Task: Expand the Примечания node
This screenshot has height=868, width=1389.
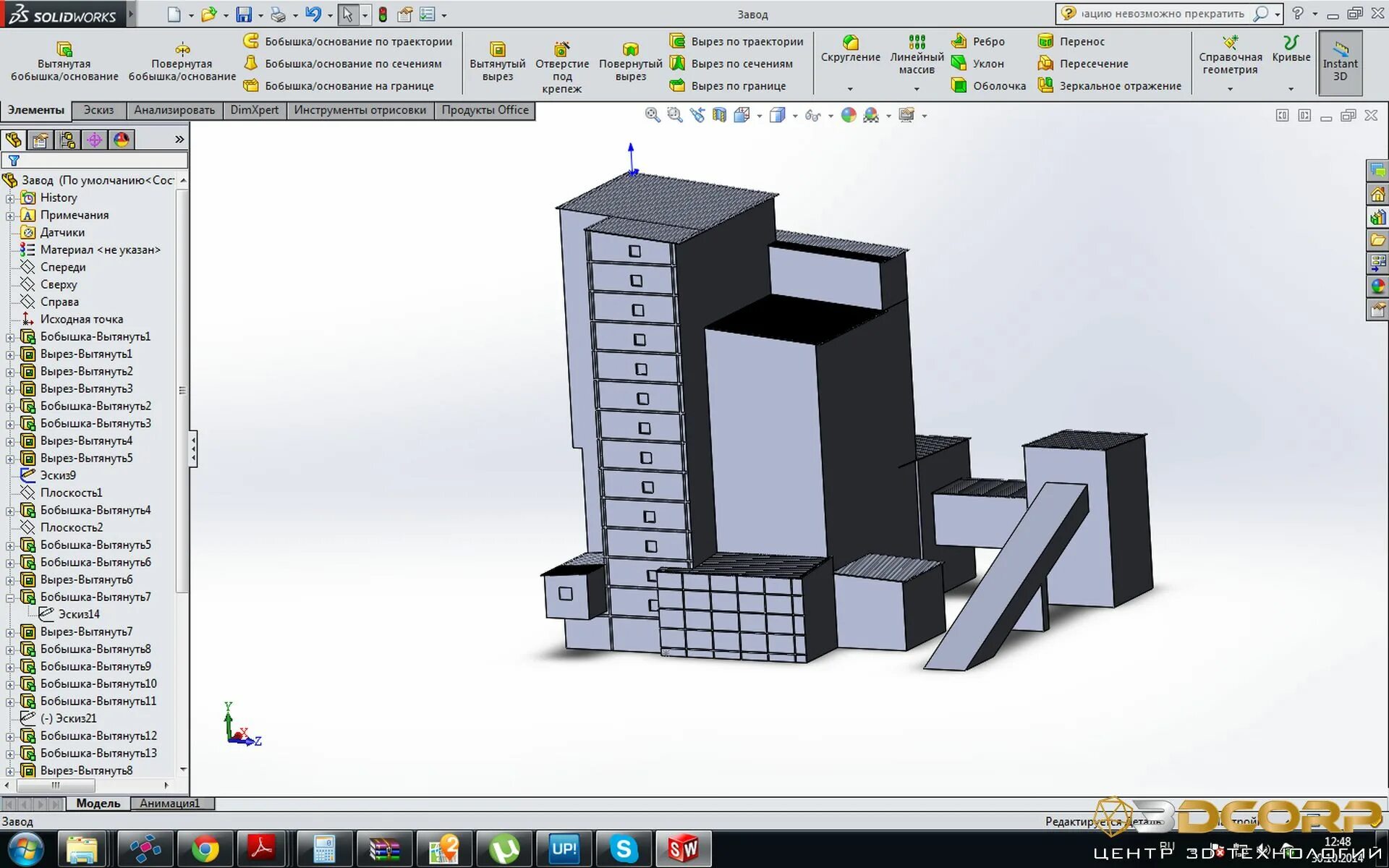Action: pos(10,216)
